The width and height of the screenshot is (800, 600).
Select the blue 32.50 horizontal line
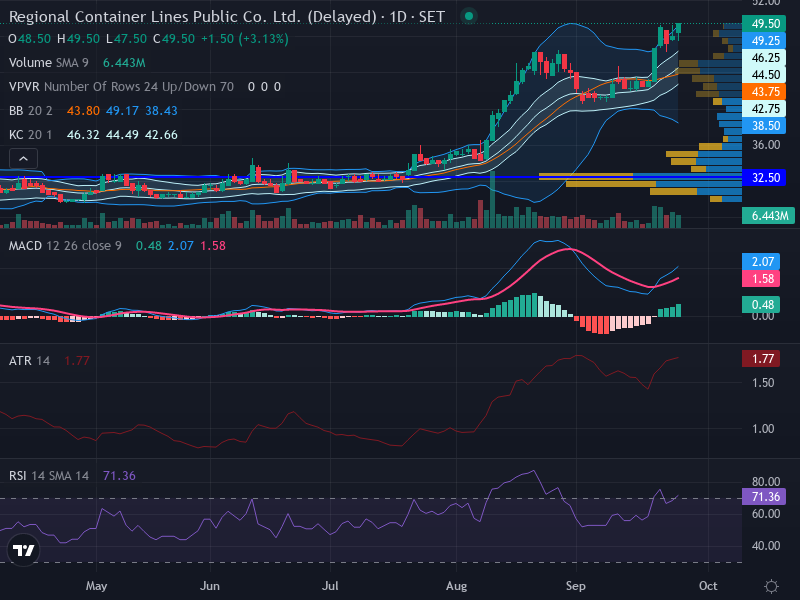point(371,178)
